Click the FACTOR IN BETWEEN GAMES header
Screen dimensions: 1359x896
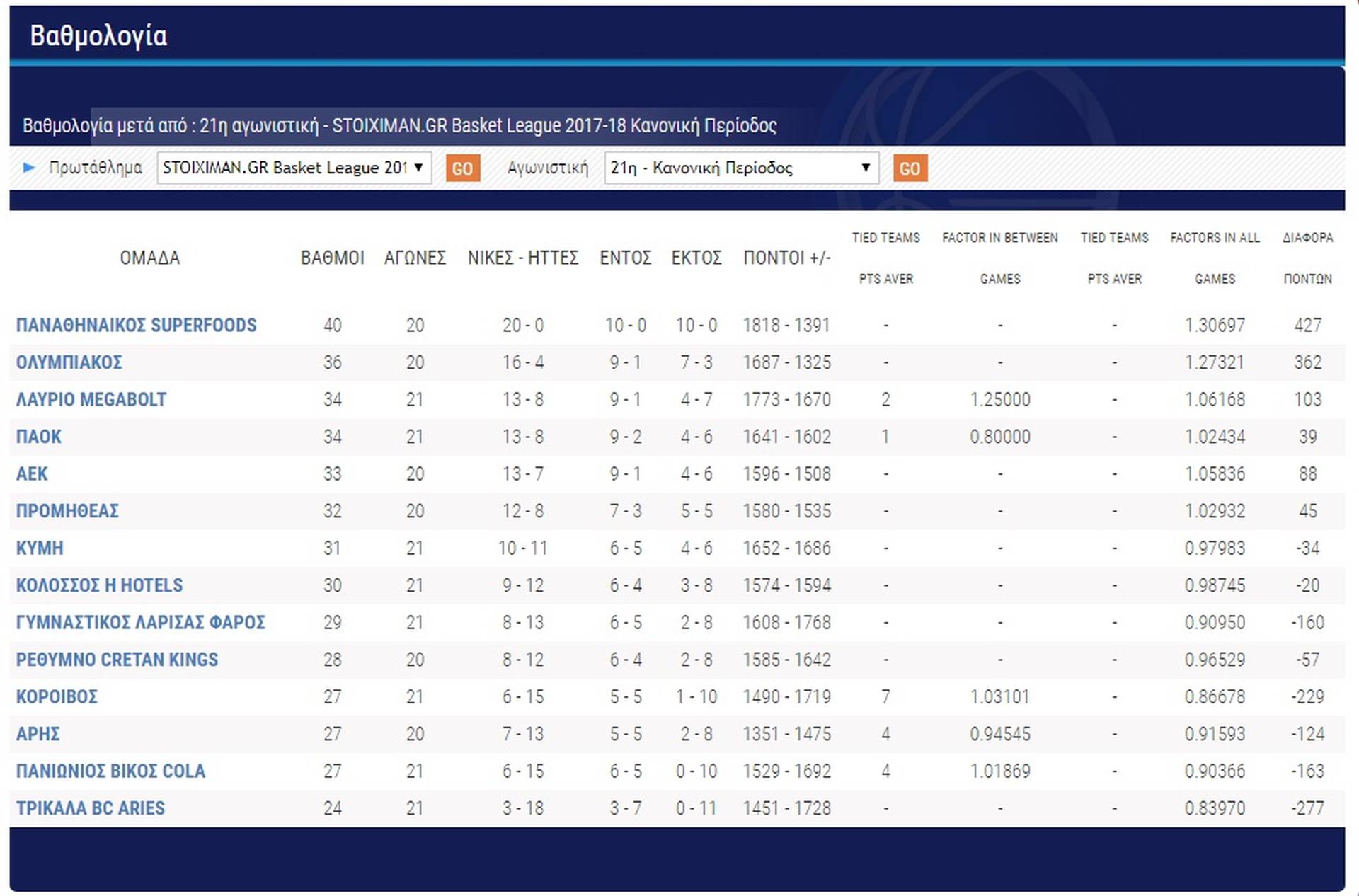point(1000,258)
